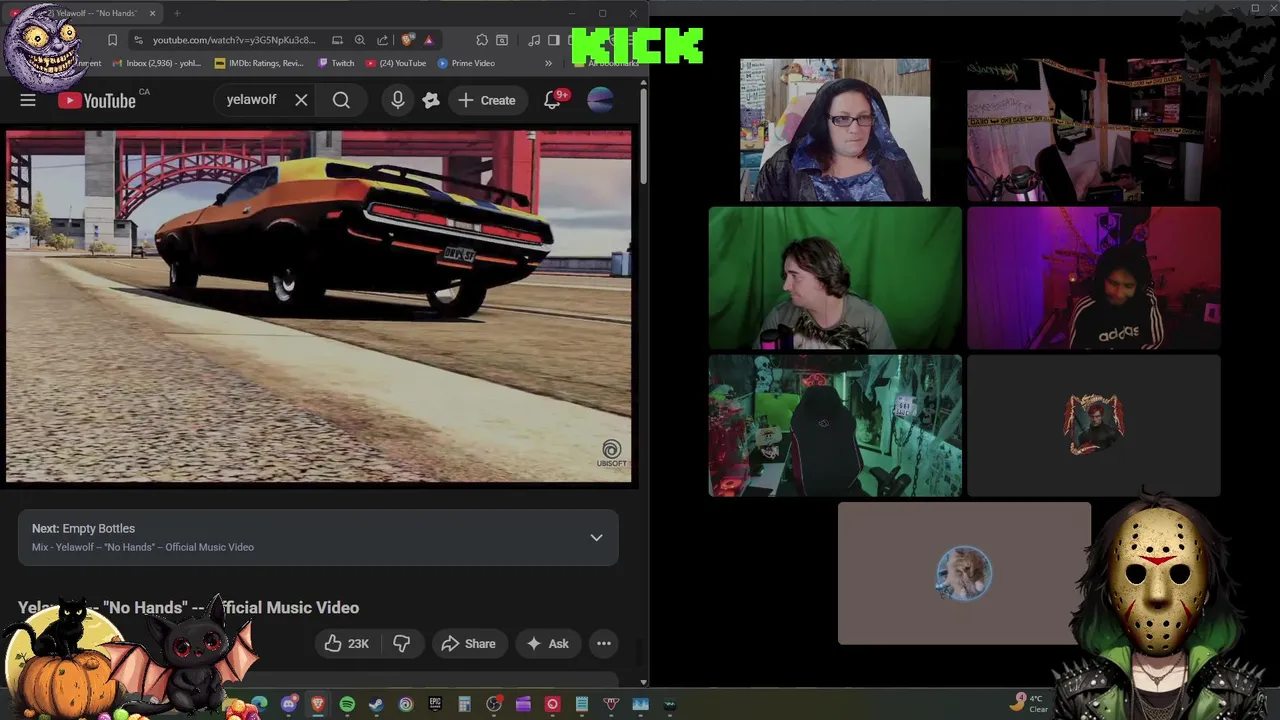Select the green screen webcam tile
Viewport: 1280px width, 720px height.
835,278
